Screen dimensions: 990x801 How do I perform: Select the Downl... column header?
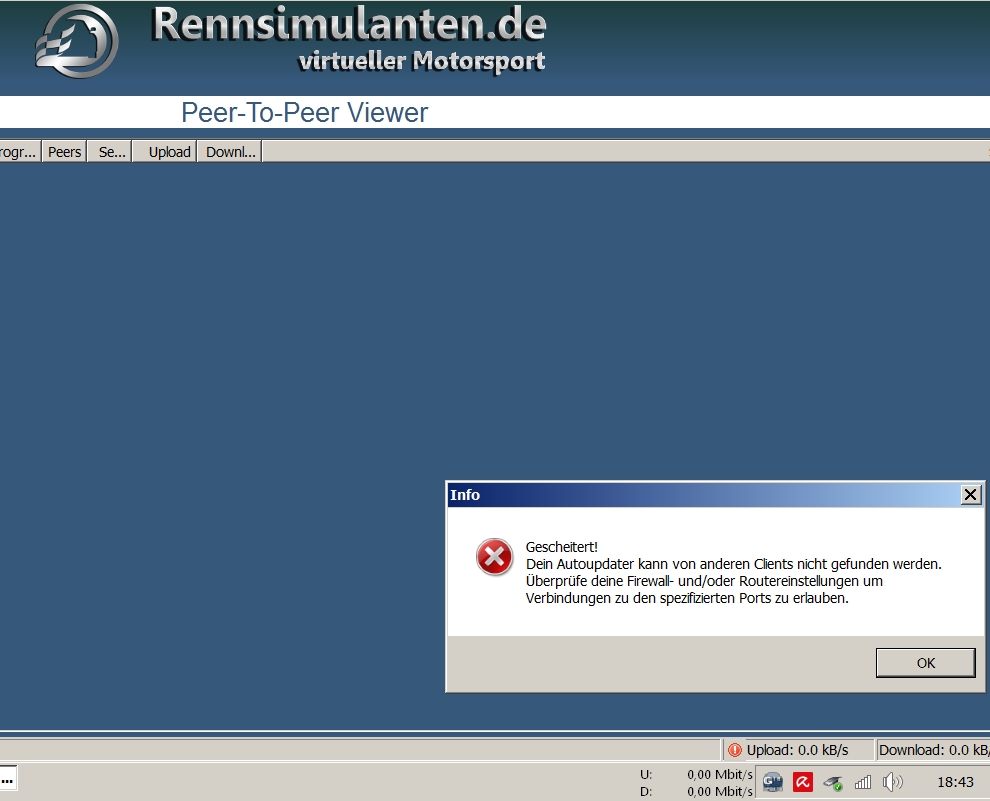(x=230, y=152)
